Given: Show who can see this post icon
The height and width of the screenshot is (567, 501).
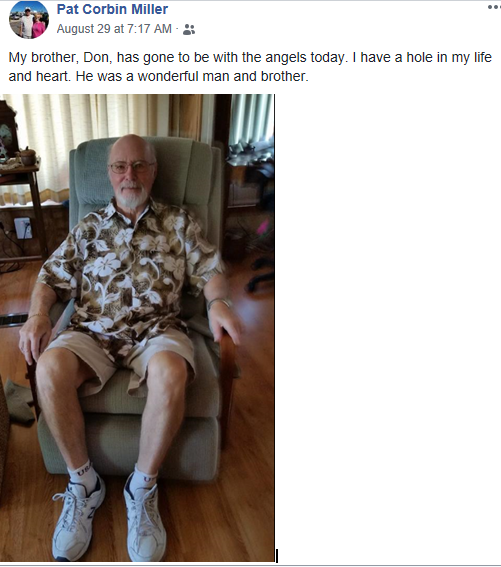Looking at the screenshot, I should (189, 29).
